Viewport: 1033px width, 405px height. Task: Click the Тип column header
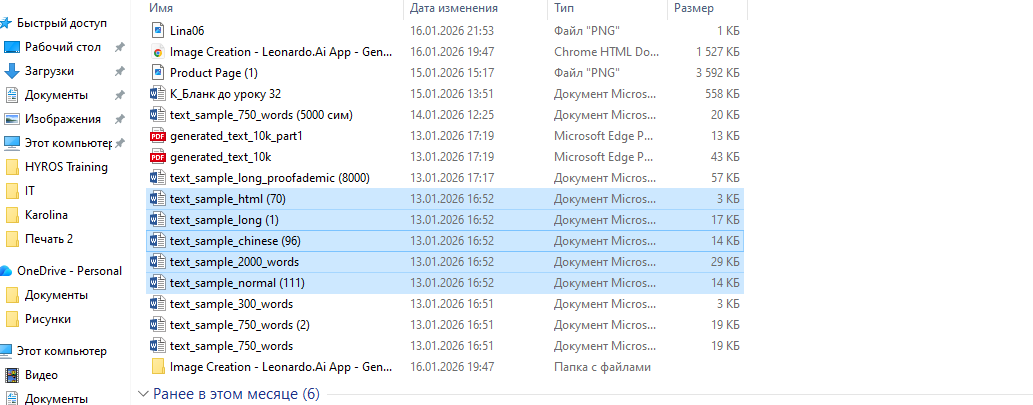click(x=564, y=8)
